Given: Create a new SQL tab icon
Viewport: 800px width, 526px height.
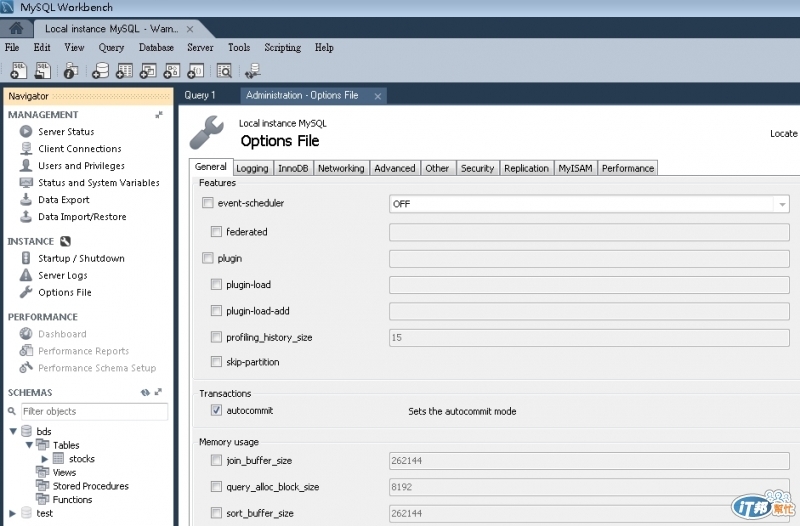Looking at the screenshot, I should point(18,70).
